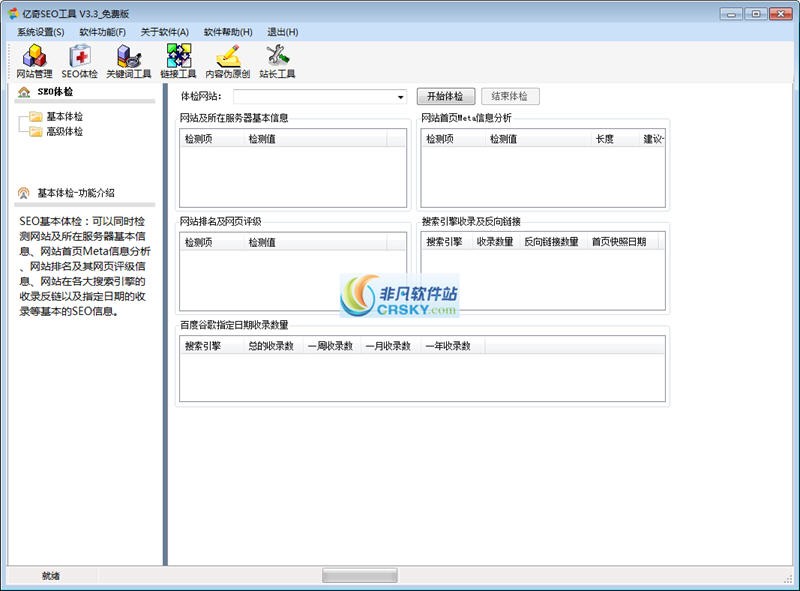
Task: Click 搜索引擎 header in 收录及反向链接 table
Action: 444,242
